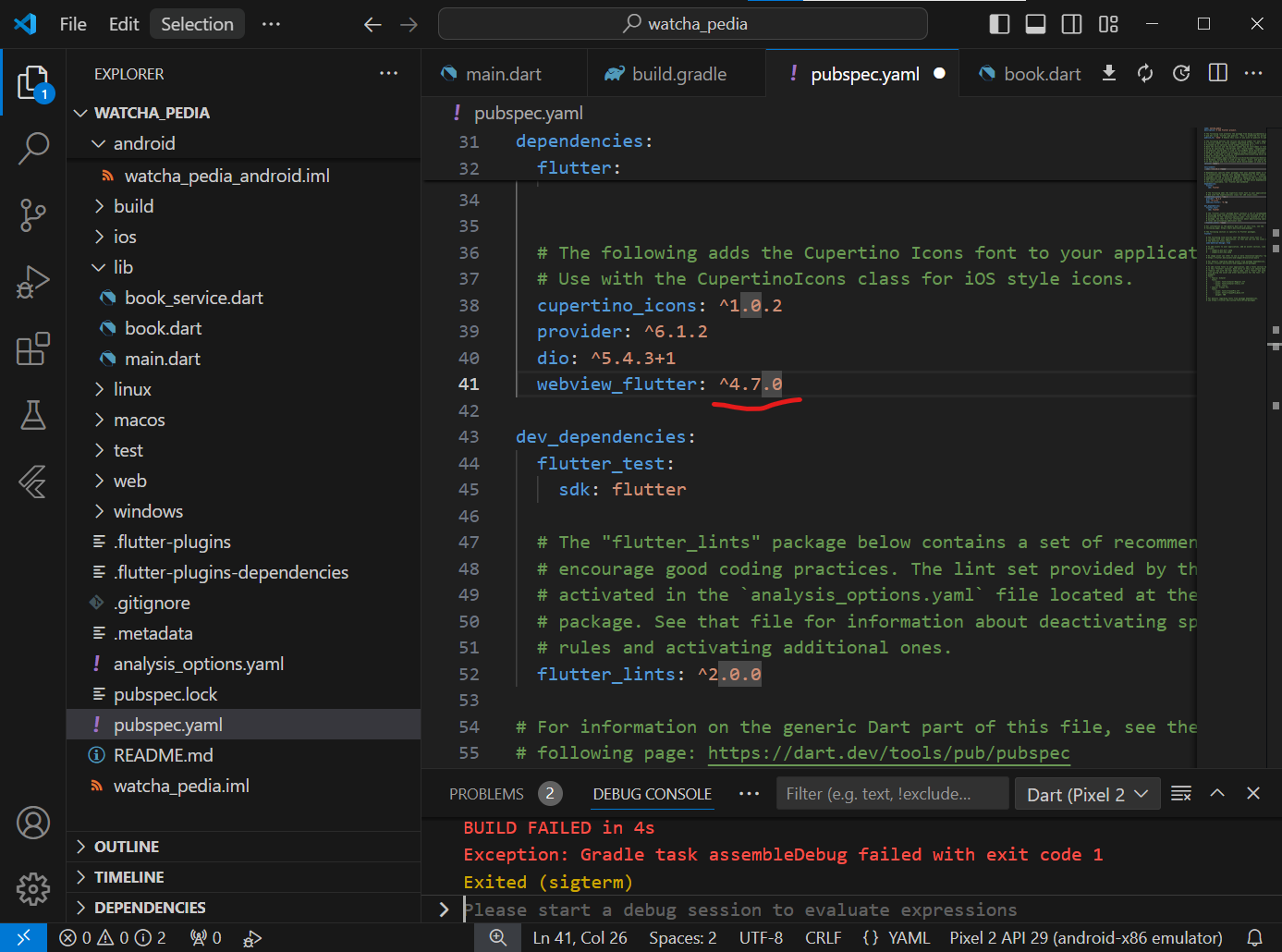Screen dimensions: 1282x952
Task: Open the Source Control view
Action: coord(33,214)
